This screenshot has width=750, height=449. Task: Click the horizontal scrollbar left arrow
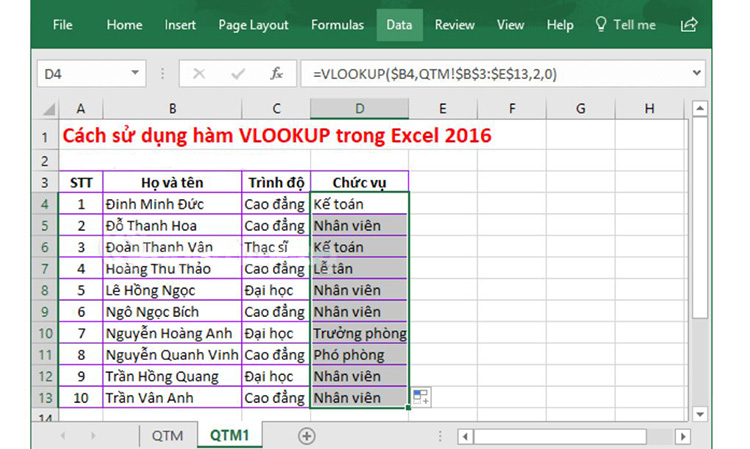tap(465, 436)
